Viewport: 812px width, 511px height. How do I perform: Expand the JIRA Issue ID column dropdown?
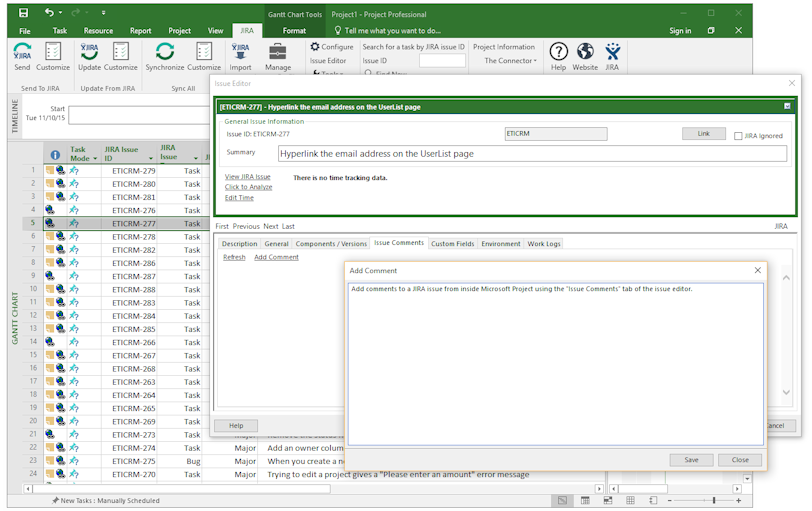coord(151,158)
